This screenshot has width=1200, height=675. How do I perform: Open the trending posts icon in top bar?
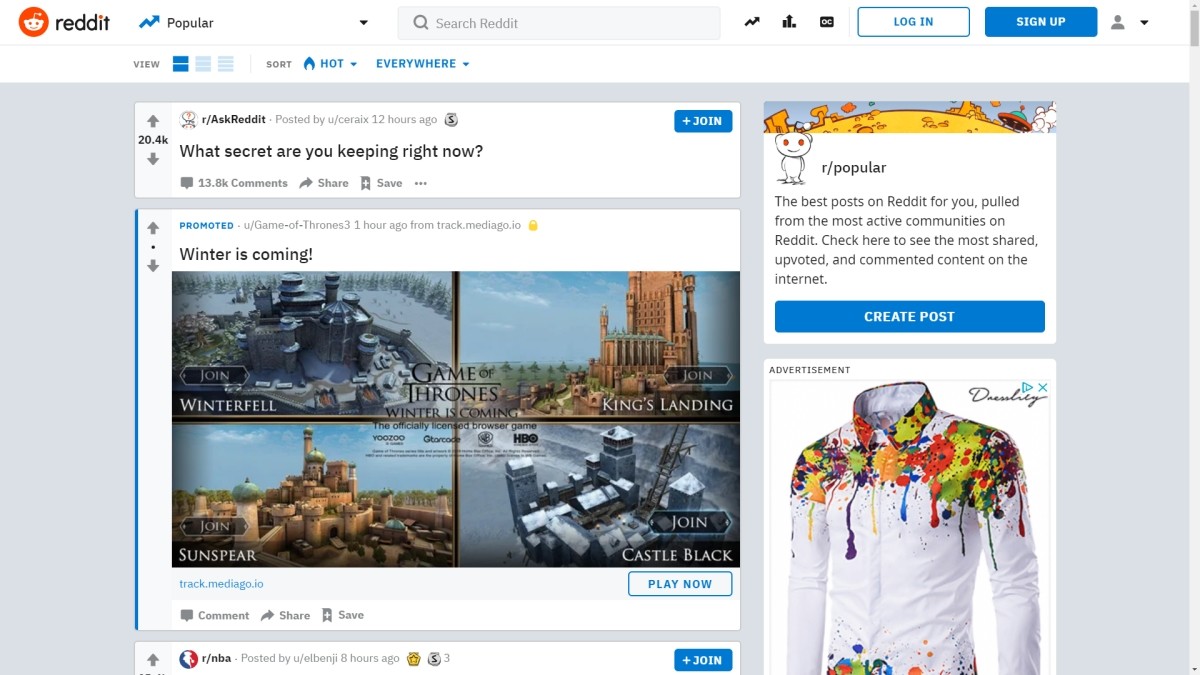751,21
